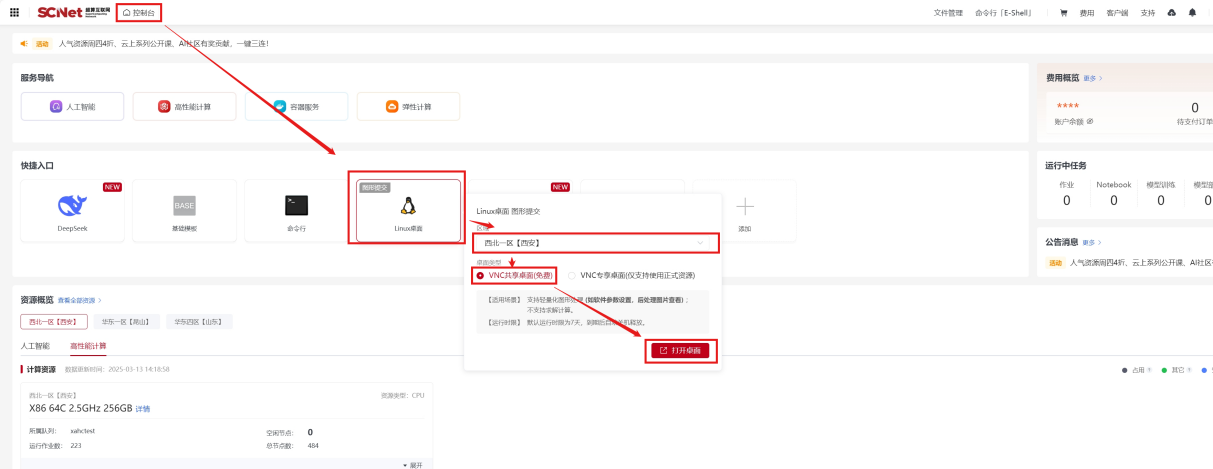Open the 命令行 terminal shortcut icon

296,205
